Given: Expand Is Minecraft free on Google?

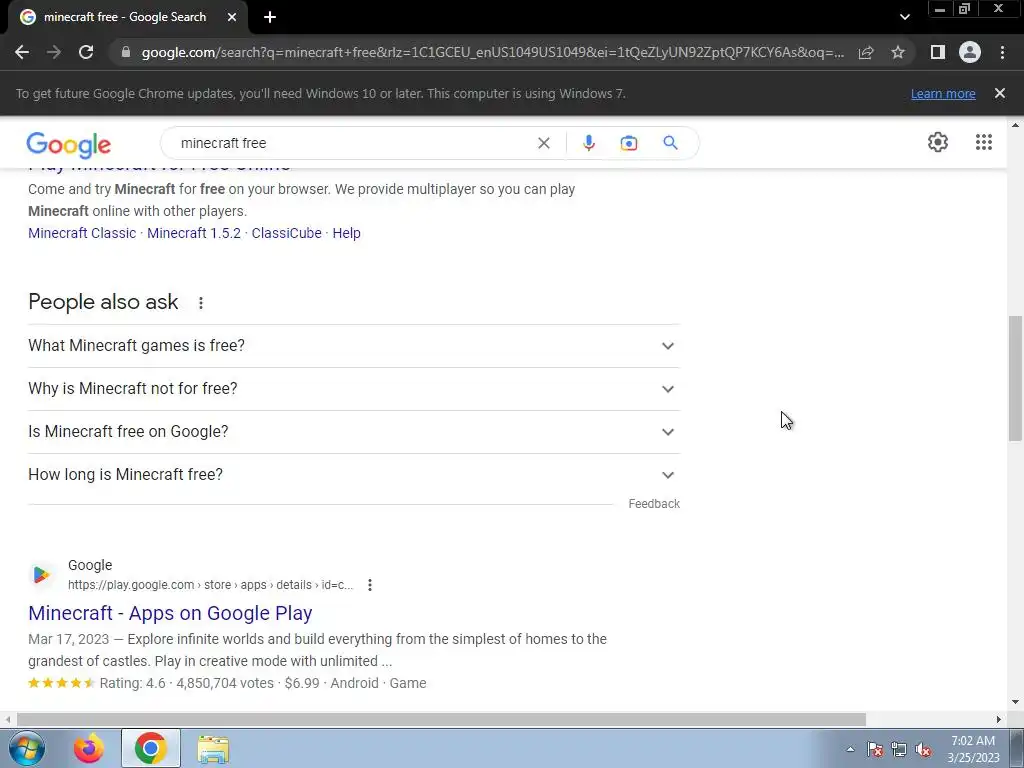Looking at the screenshot, I should click(354, 432).
